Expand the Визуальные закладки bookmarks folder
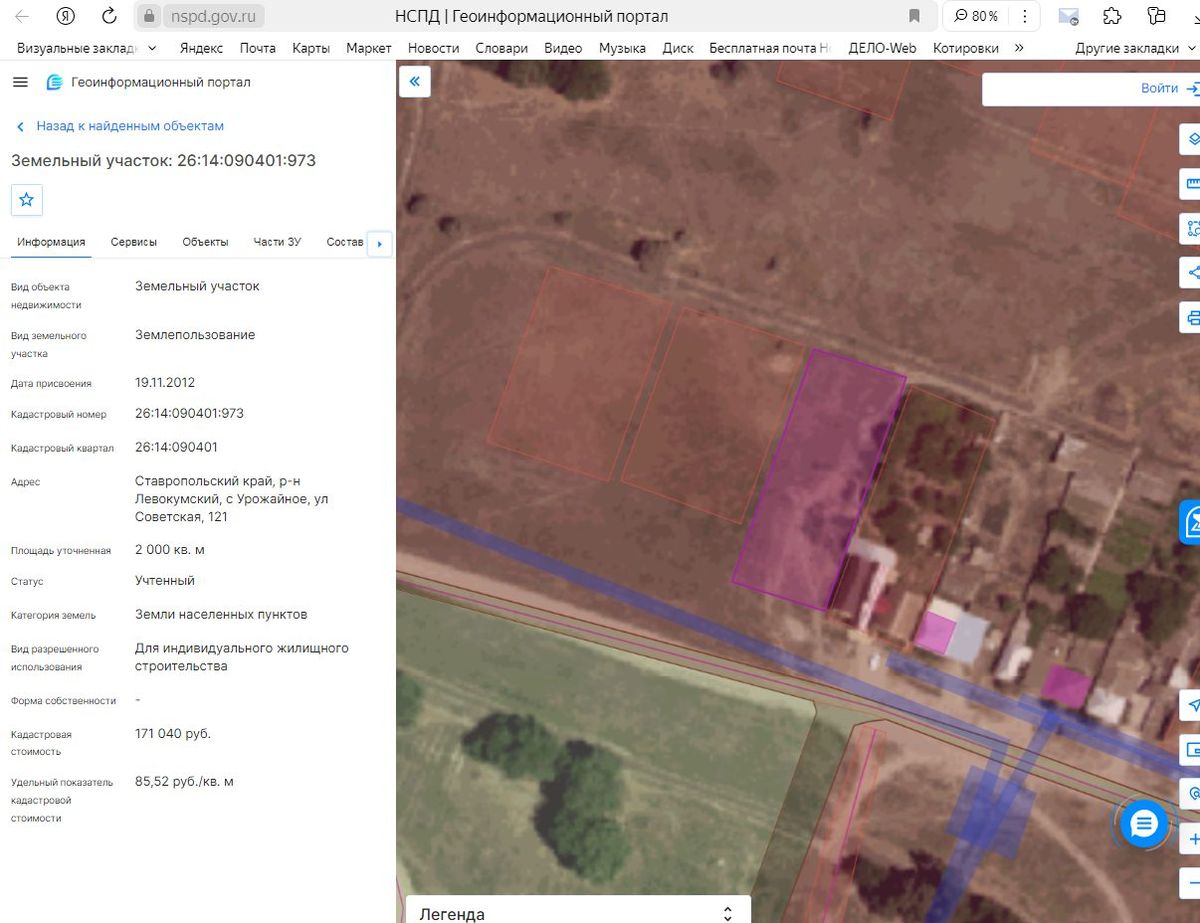 point(87,48)
